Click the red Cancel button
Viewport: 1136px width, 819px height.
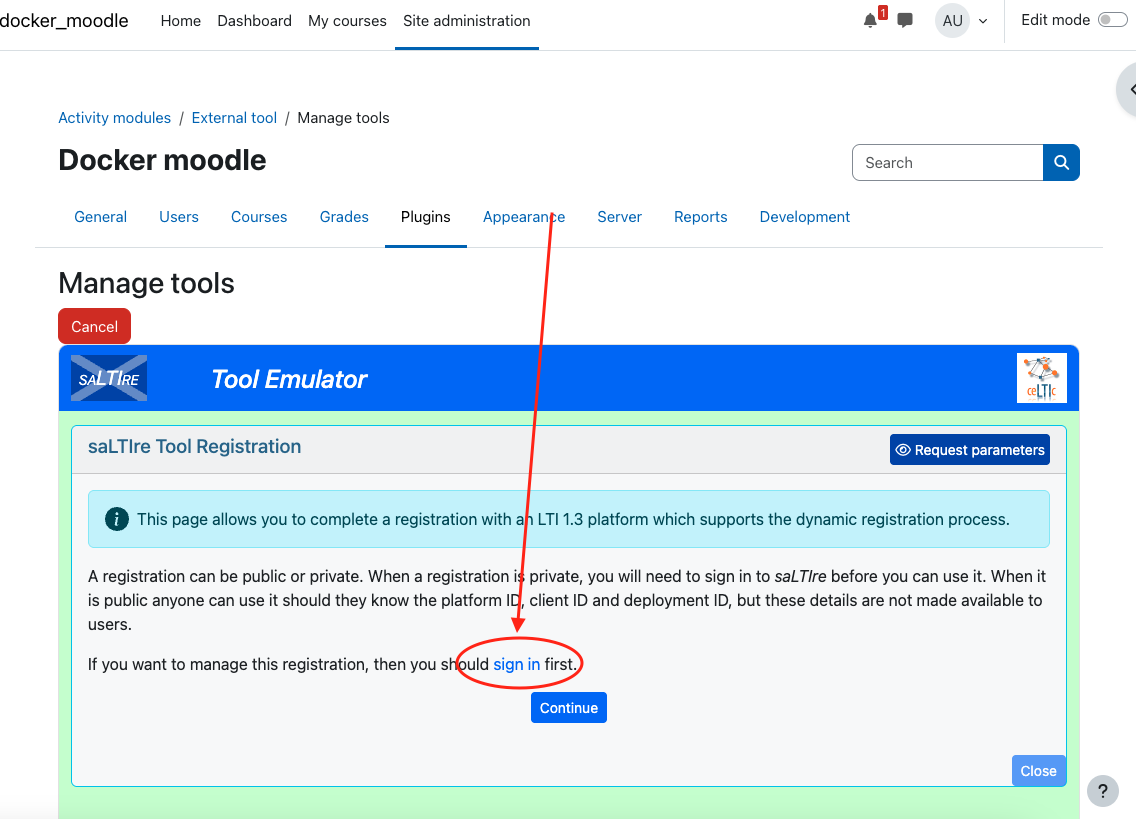pos(94,326)
